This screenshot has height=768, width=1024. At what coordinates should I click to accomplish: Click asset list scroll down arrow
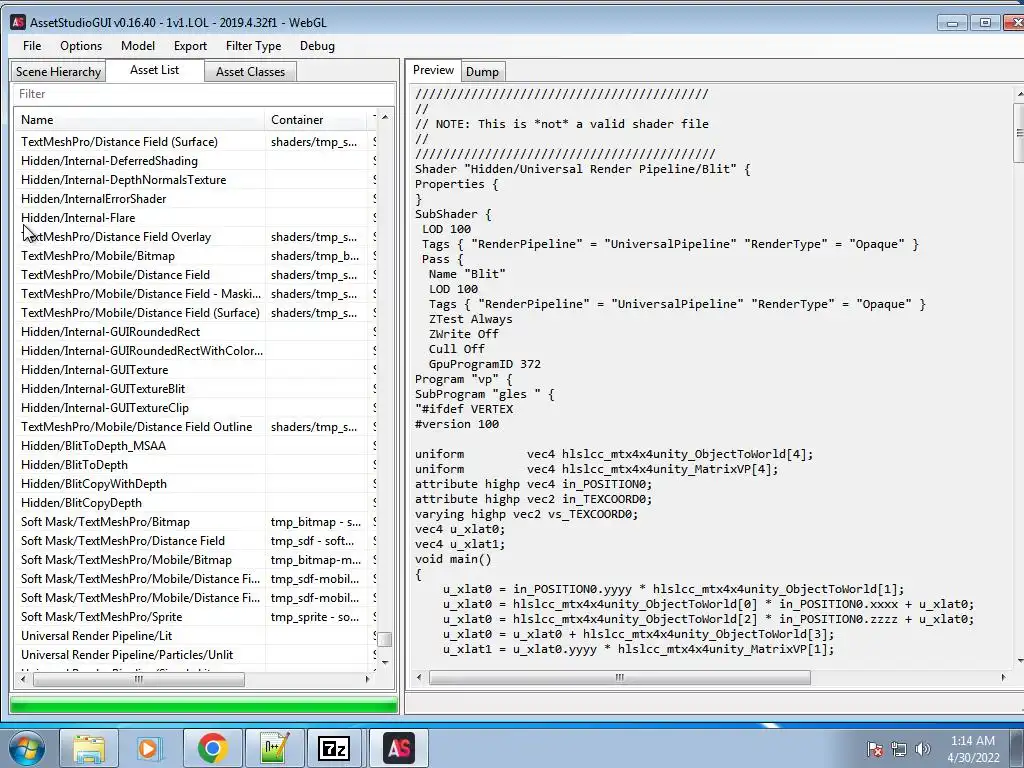pyautogui.click(x=385, y=663)
